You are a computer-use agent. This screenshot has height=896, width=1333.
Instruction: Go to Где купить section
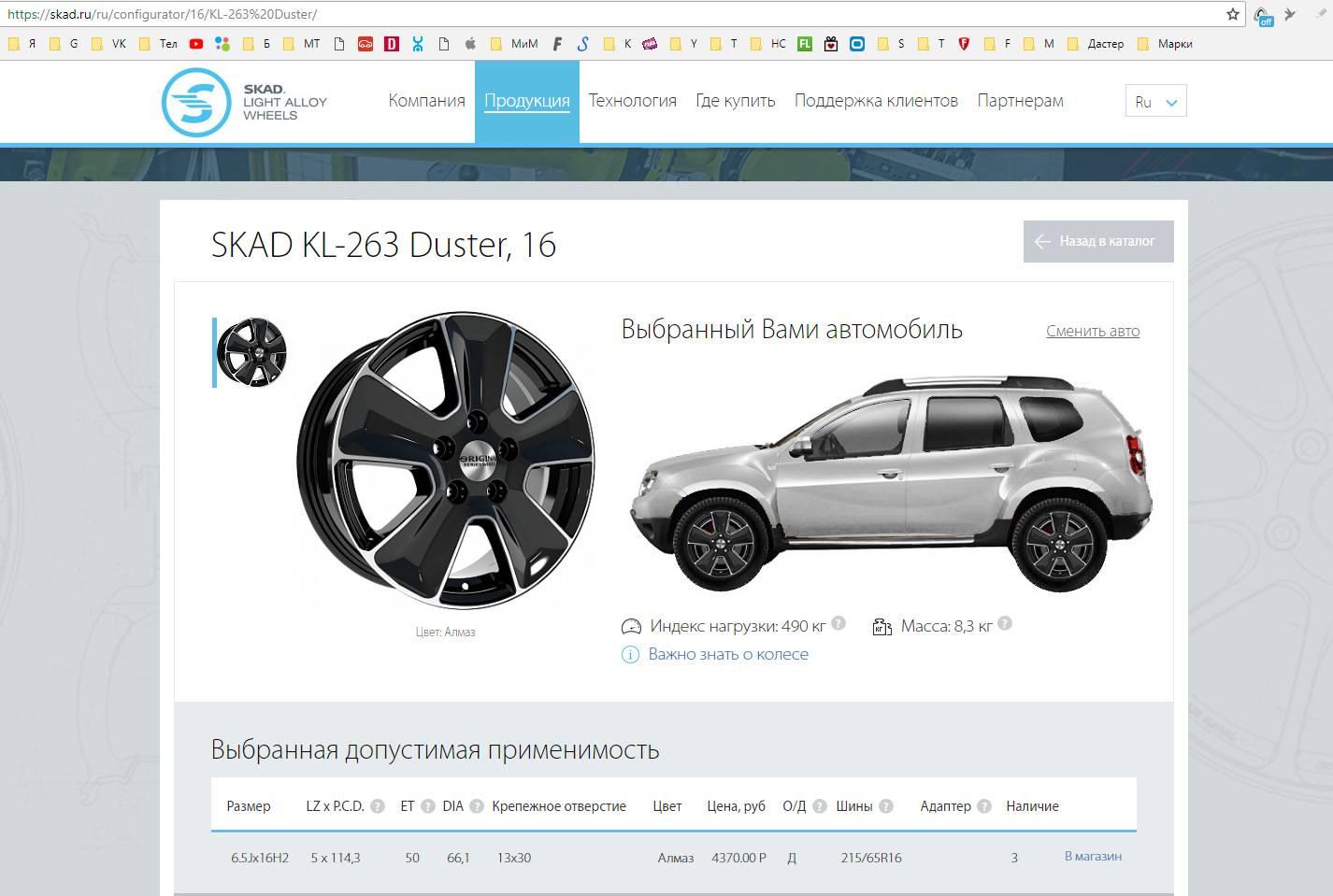point(735,101)
